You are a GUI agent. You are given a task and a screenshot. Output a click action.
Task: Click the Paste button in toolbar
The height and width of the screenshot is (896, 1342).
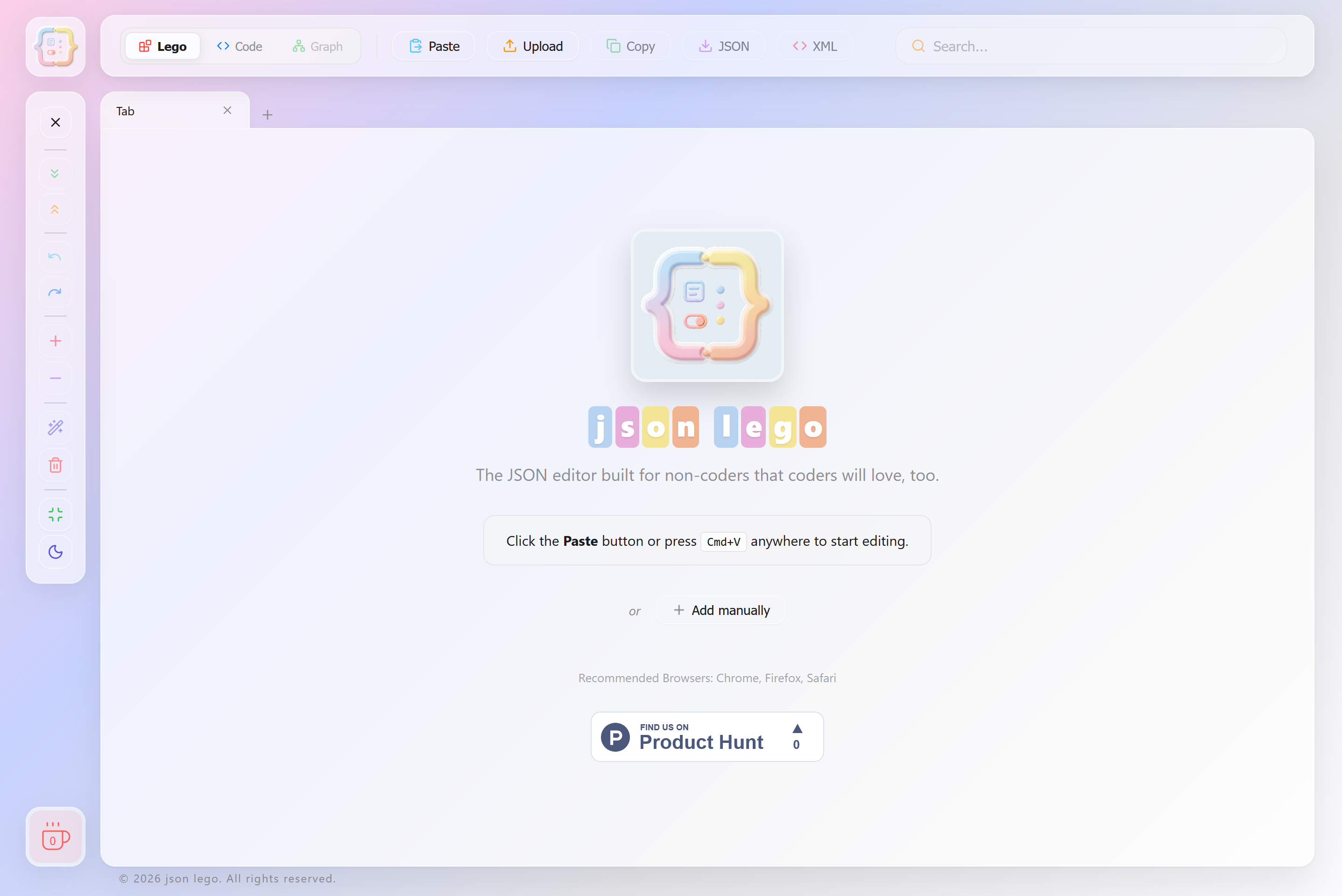click(x=434, y=46)
